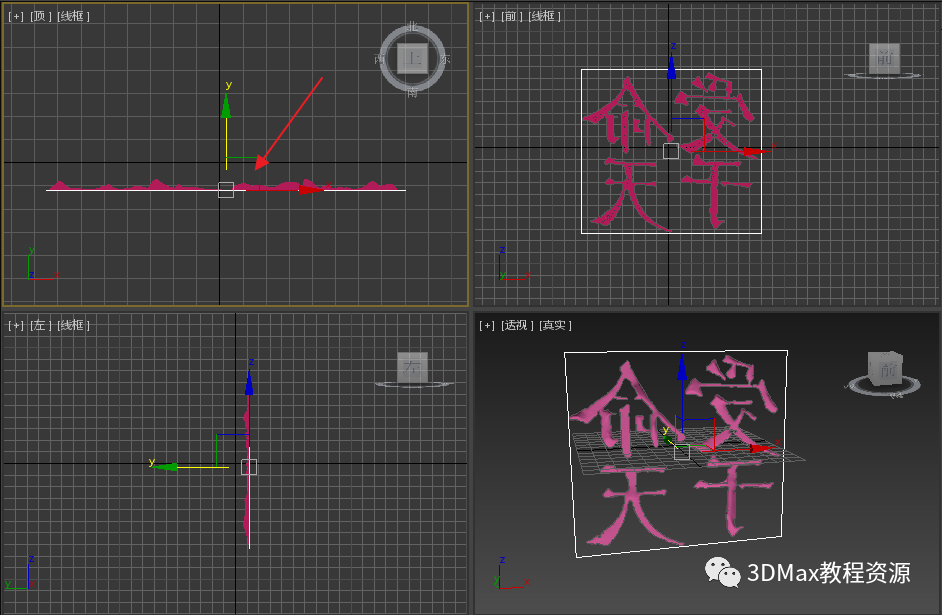Click the YZ plane handle in Left viewport gizmo
Viewport: 942px width, 615px height.
point(232,450)
